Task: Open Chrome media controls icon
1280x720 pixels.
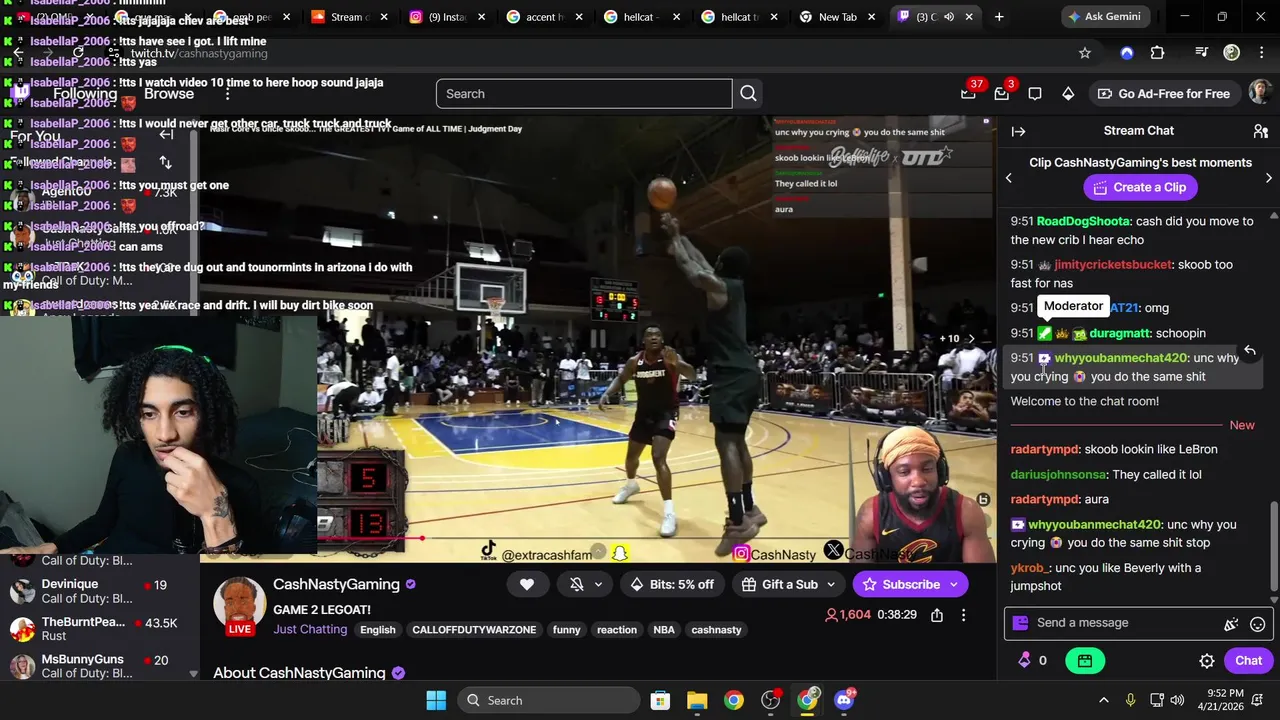Action: pos(1201,53)
